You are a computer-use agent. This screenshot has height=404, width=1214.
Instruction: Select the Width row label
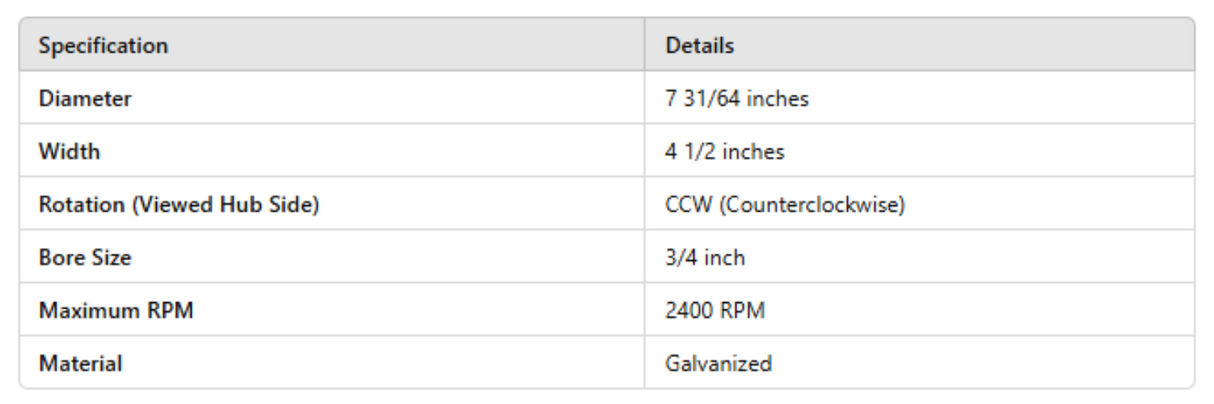tap(69, 152)
